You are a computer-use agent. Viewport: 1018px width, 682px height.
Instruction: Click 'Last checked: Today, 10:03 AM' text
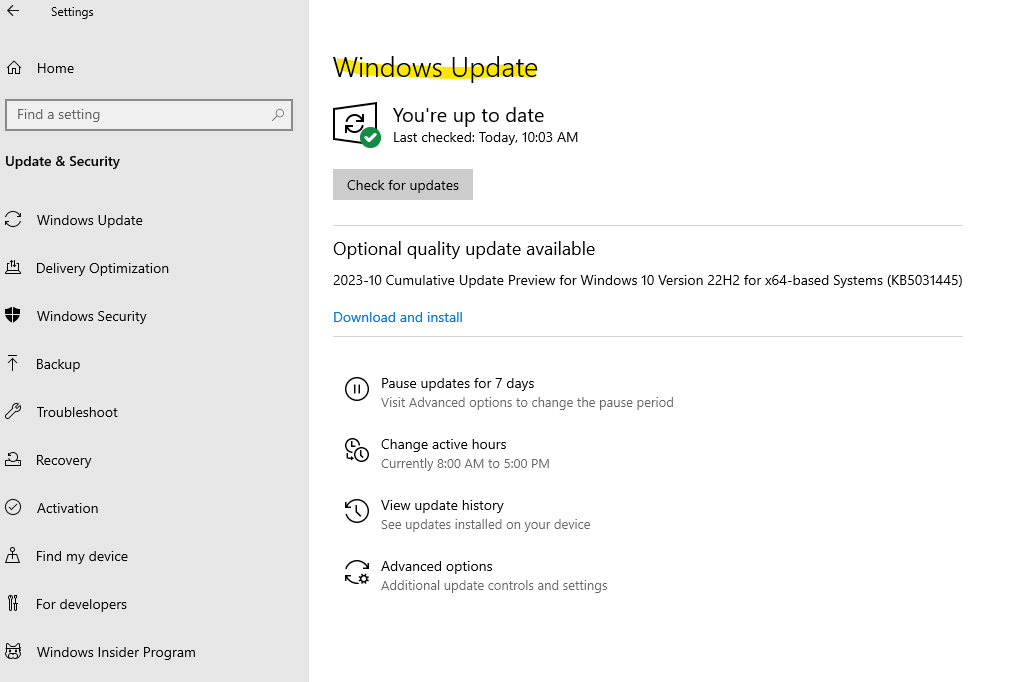click(x=485, y=138)
